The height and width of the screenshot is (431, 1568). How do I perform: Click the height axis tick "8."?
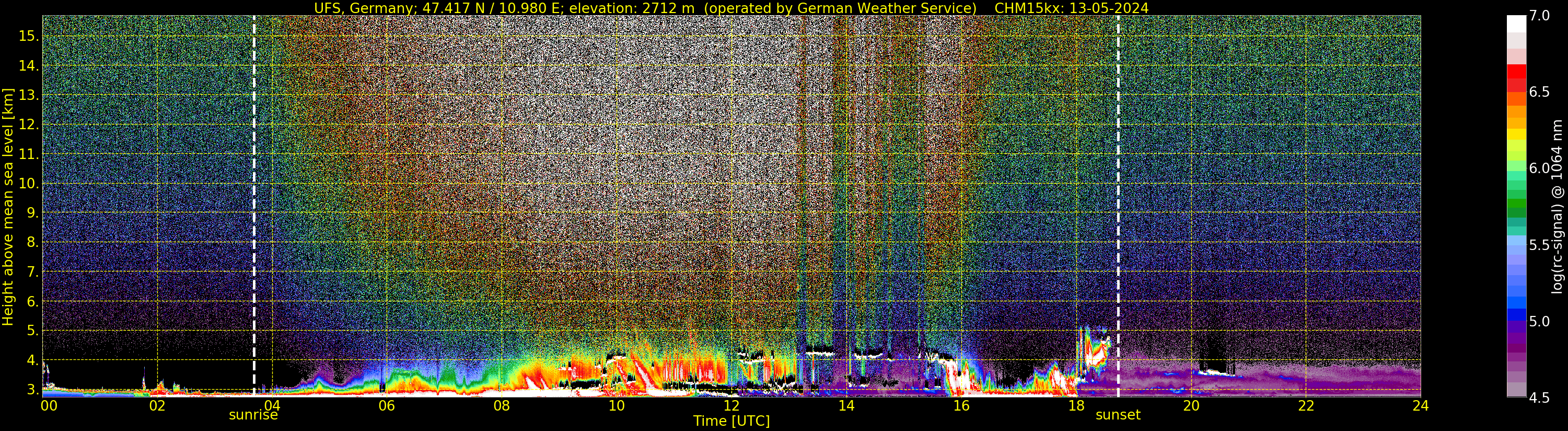(x=32, y=243)
